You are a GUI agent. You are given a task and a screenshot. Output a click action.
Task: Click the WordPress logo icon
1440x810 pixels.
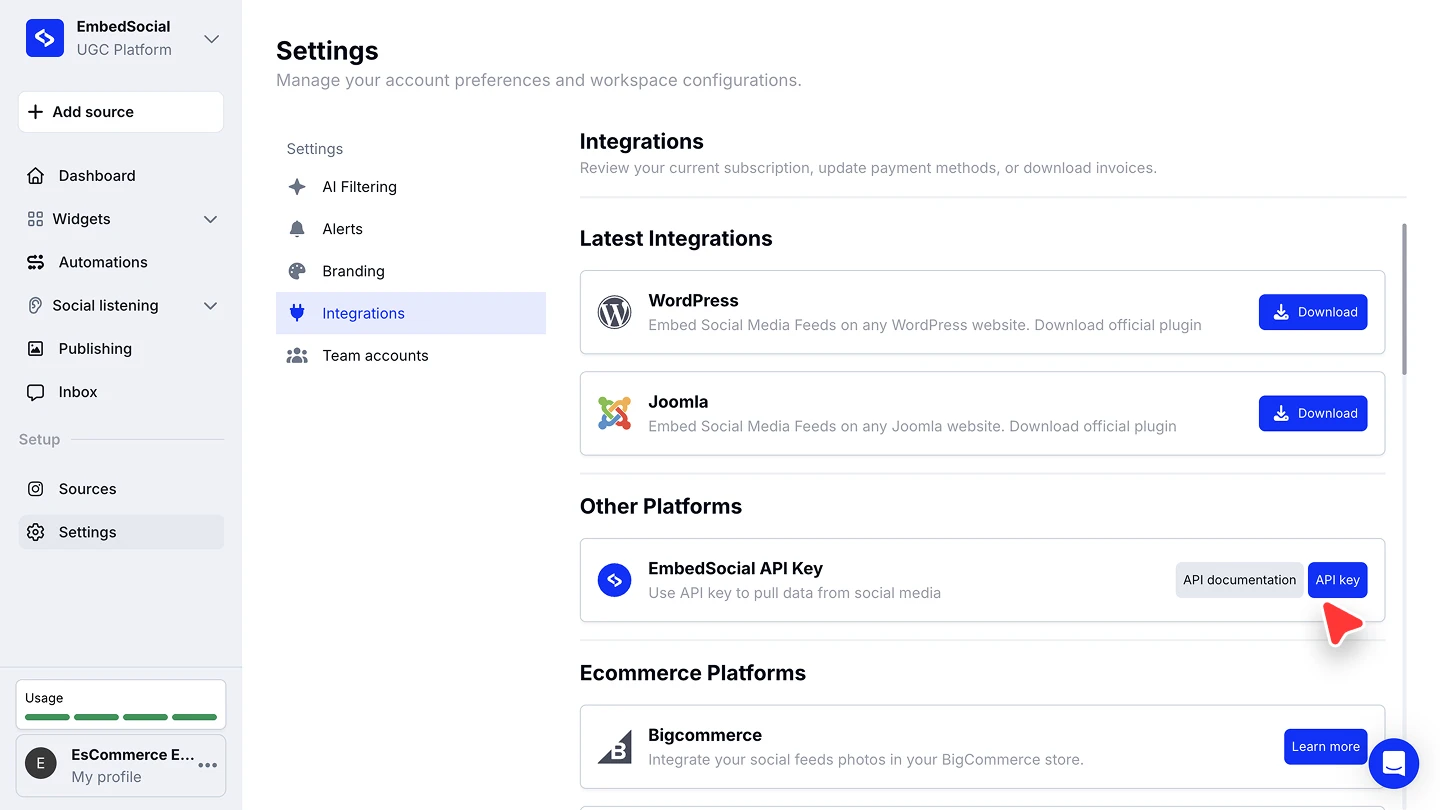(x=614, y=312)
